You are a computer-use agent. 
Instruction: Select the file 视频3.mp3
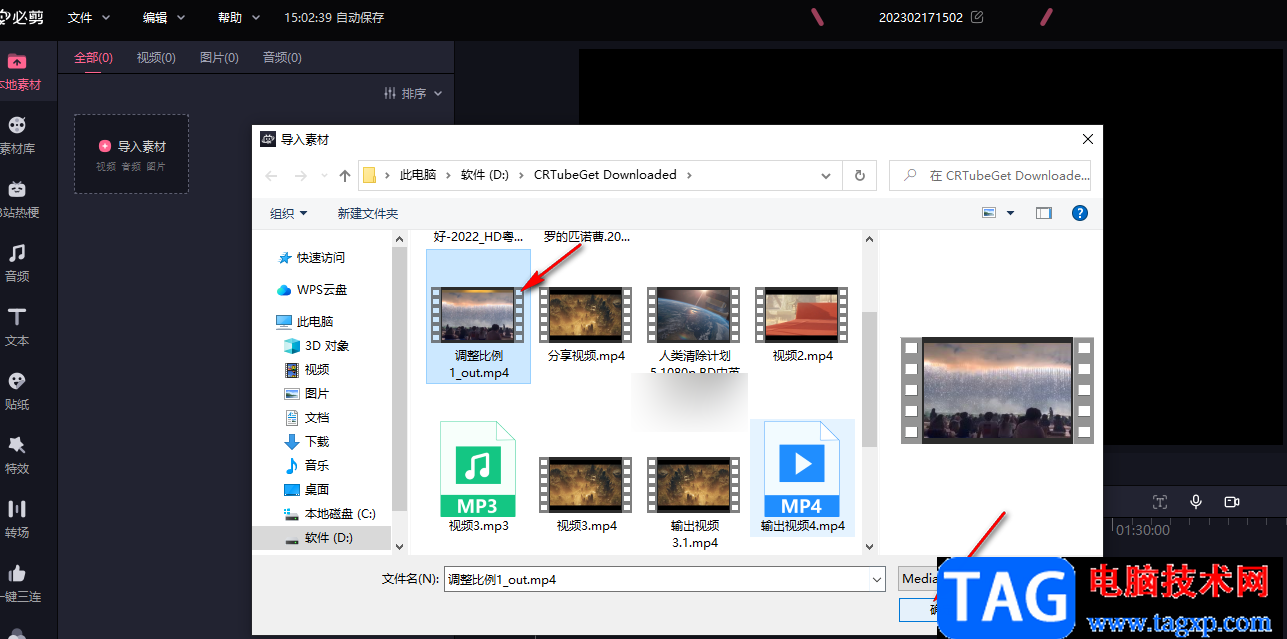(479, 478)
